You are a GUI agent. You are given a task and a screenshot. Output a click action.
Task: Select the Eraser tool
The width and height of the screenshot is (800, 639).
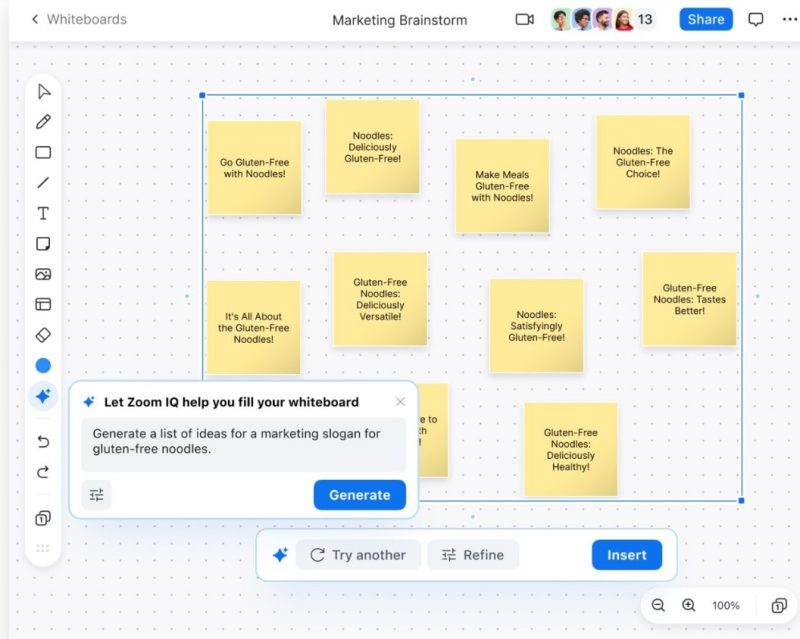click(x=42, y=334)
